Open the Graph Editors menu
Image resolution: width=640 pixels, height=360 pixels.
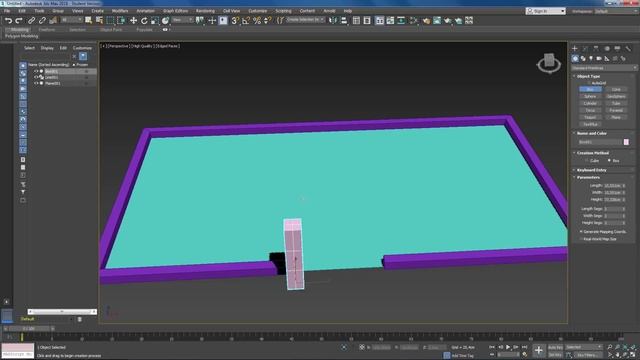pos(176,11)
